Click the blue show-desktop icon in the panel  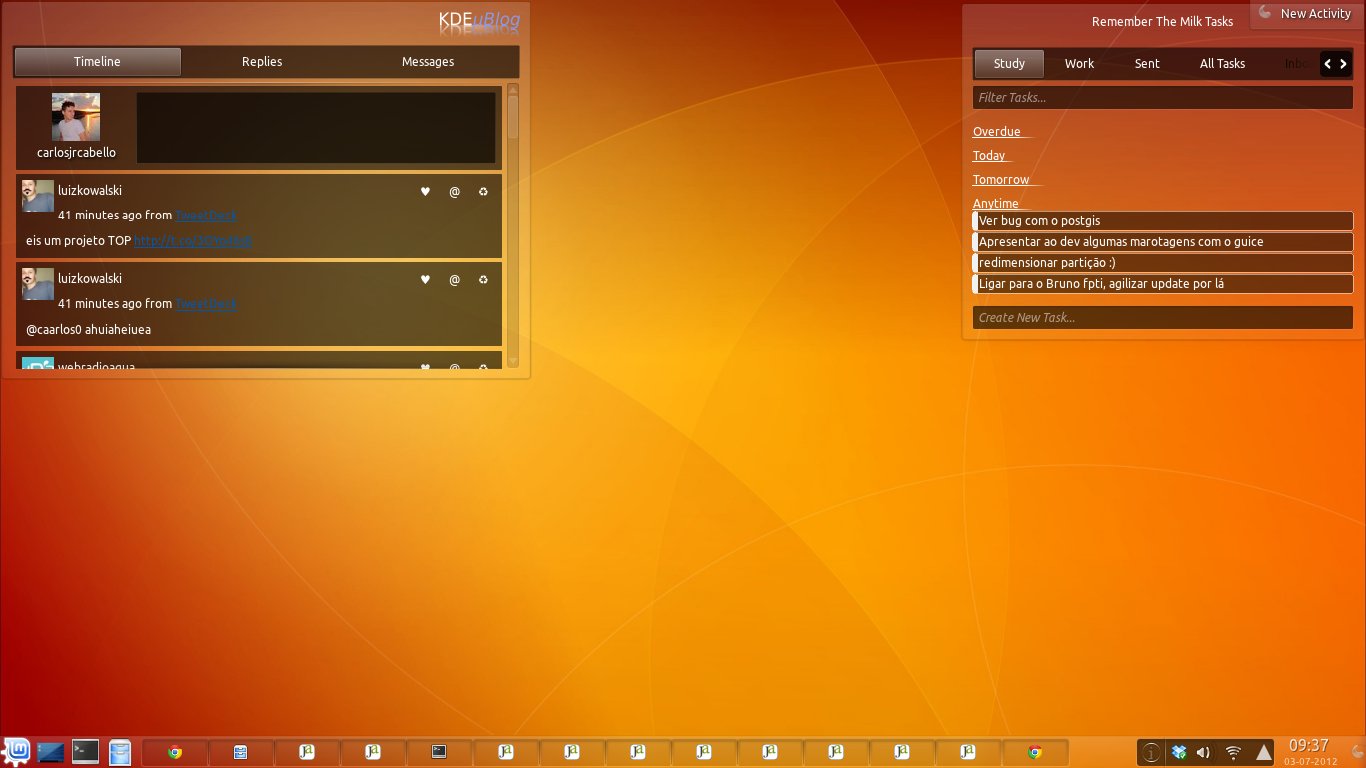[x=51, y=752]
